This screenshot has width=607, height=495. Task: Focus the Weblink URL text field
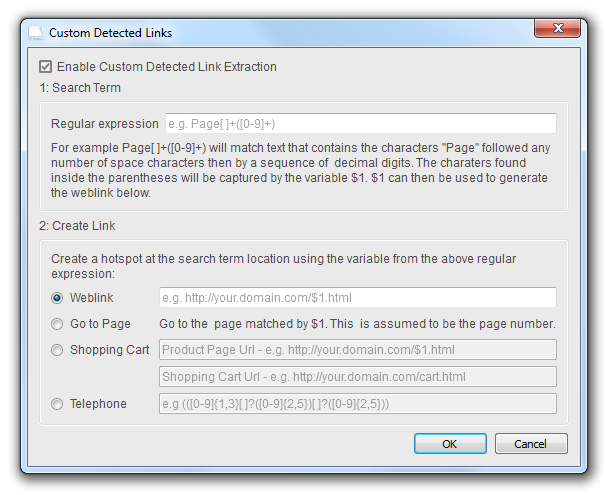click(357, 298)
